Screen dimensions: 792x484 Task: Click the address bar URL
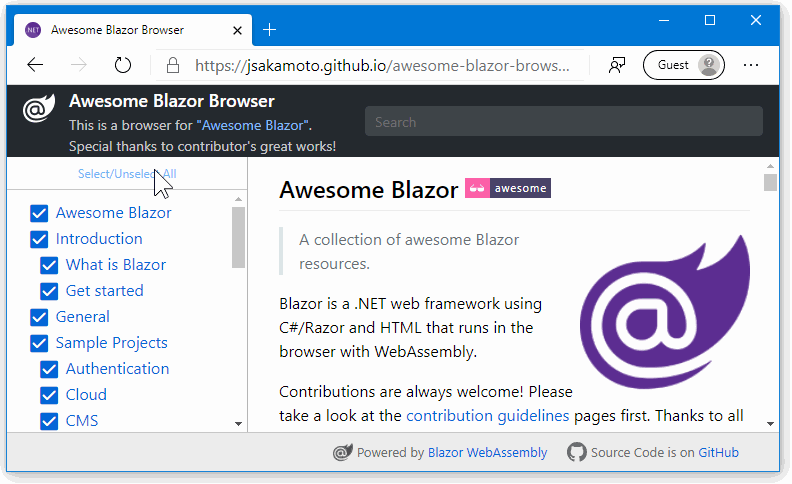coord(382,66)
